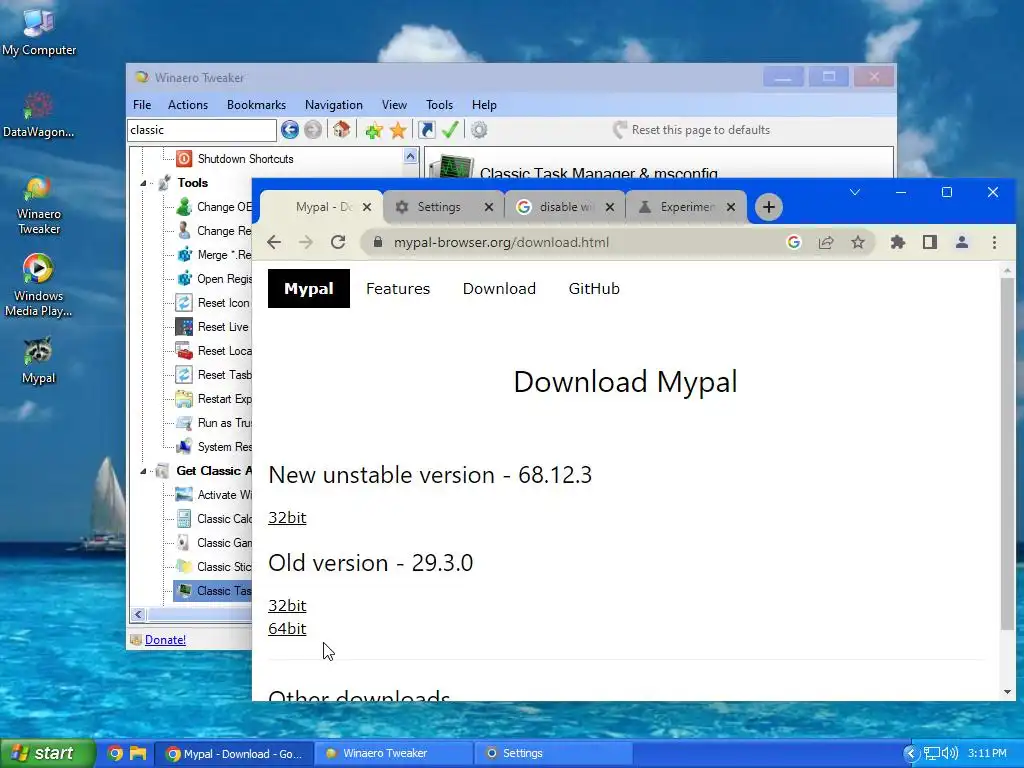This screenshot has width=1024, height=768.
Task: Click create shortcut icon in Winaero toolbar
Action: (426, 130)
